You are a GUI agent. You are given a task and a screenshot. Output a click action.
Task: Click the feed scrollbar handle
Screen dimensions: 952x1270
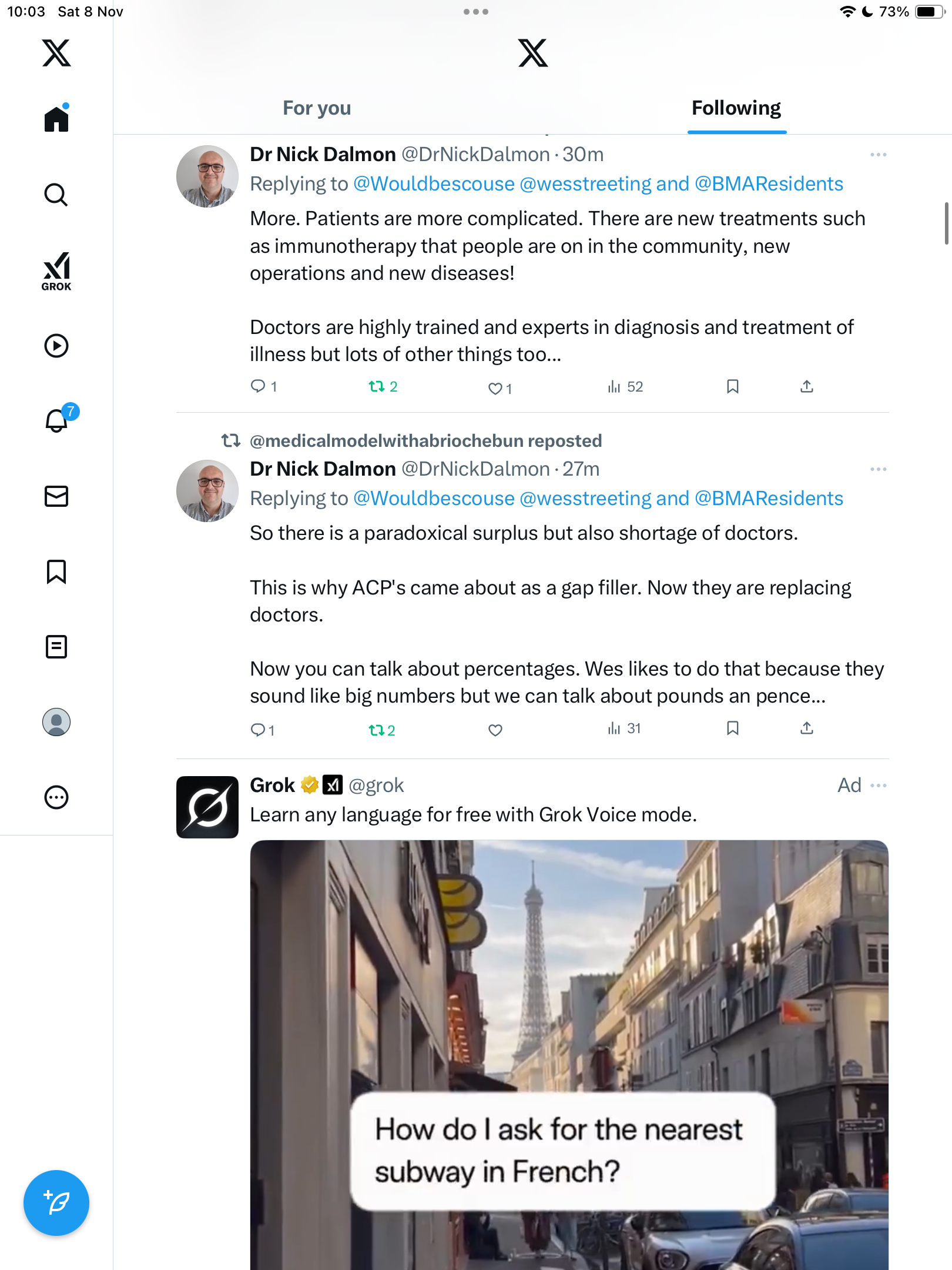pyautogui.click(x=946, y=223)
